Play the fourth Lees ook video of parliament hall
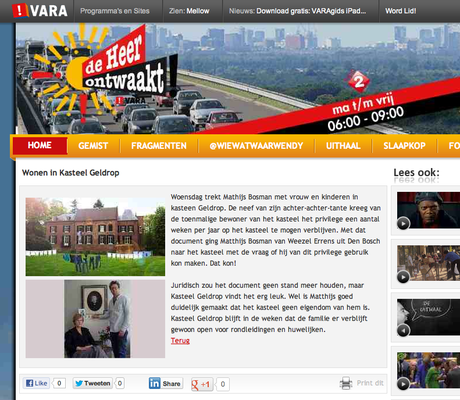This screenshot has width=460, height=400. pyautogui.click(x=403, y=384)
